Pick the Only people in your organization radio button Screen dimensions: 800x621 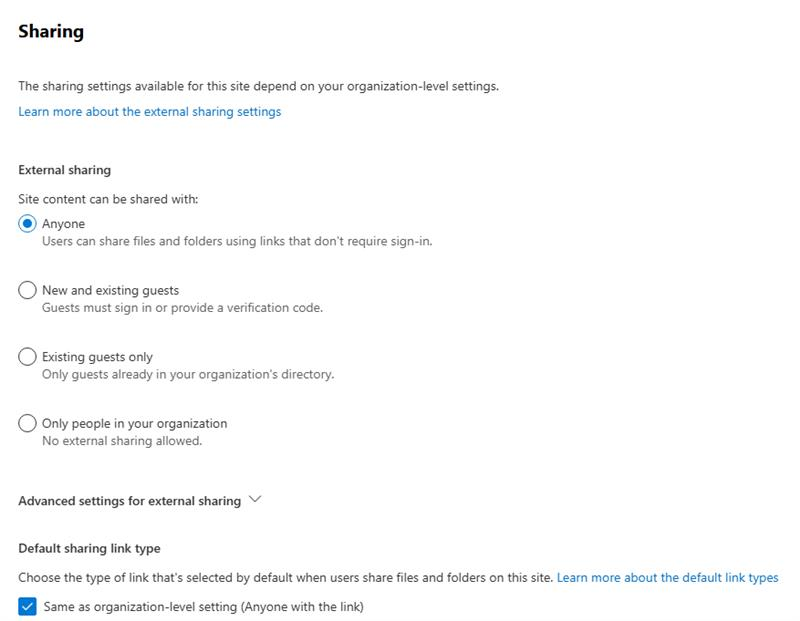point(27,423)
